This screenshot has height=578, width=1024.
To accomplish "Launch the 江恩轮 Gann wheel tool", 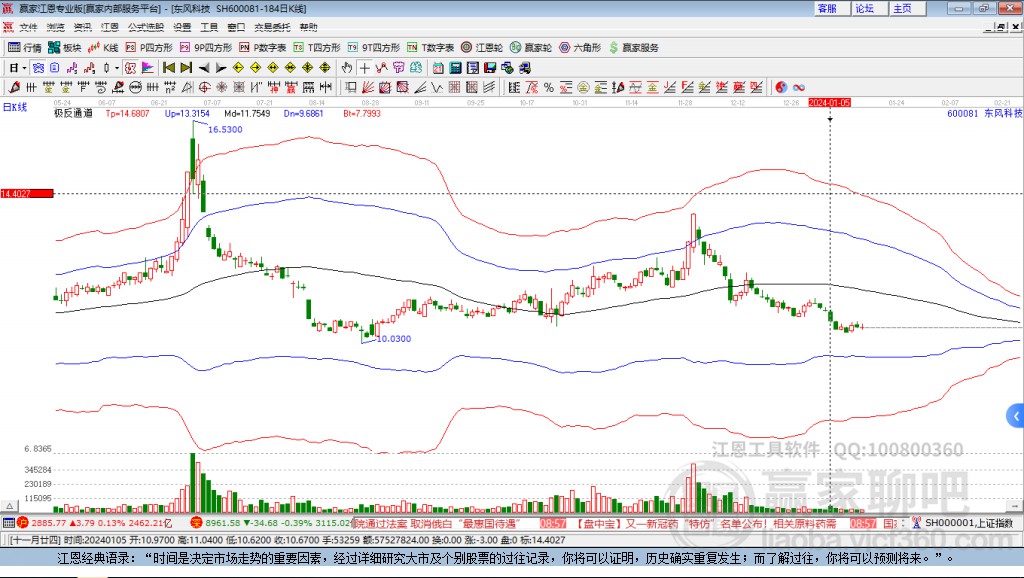I will [x=483, y=47].
